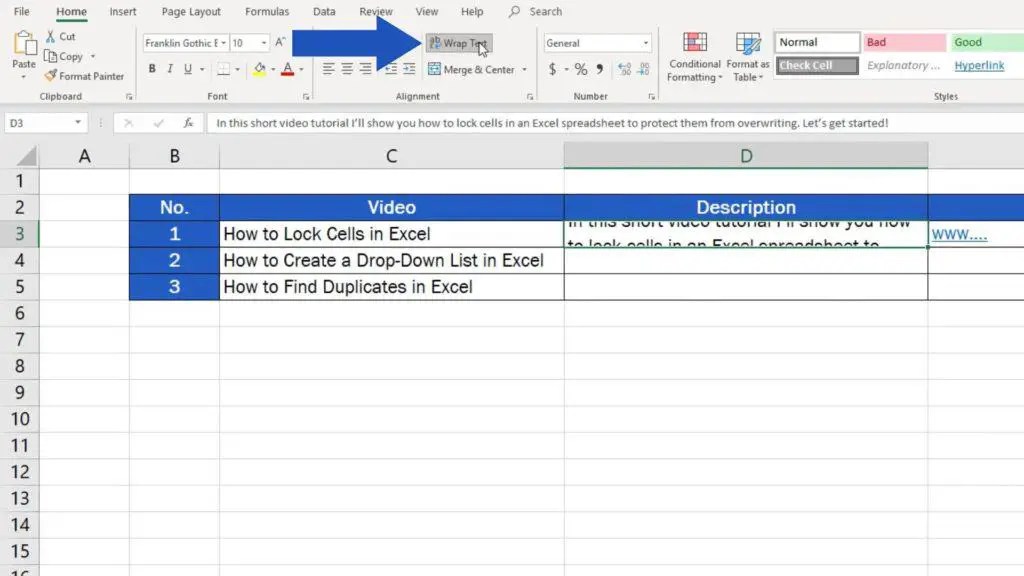Click the Wrap Text command
This screenshot has width=1024, height=576.
point(458,43)
